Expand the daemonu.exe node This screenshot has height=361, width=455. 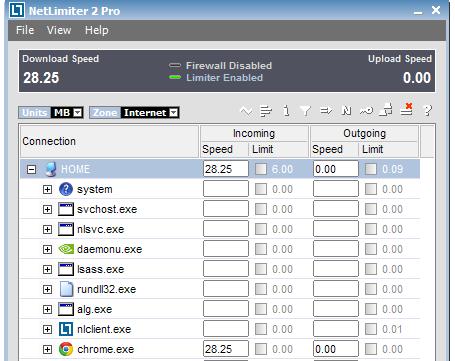click(x=47, y=249)
